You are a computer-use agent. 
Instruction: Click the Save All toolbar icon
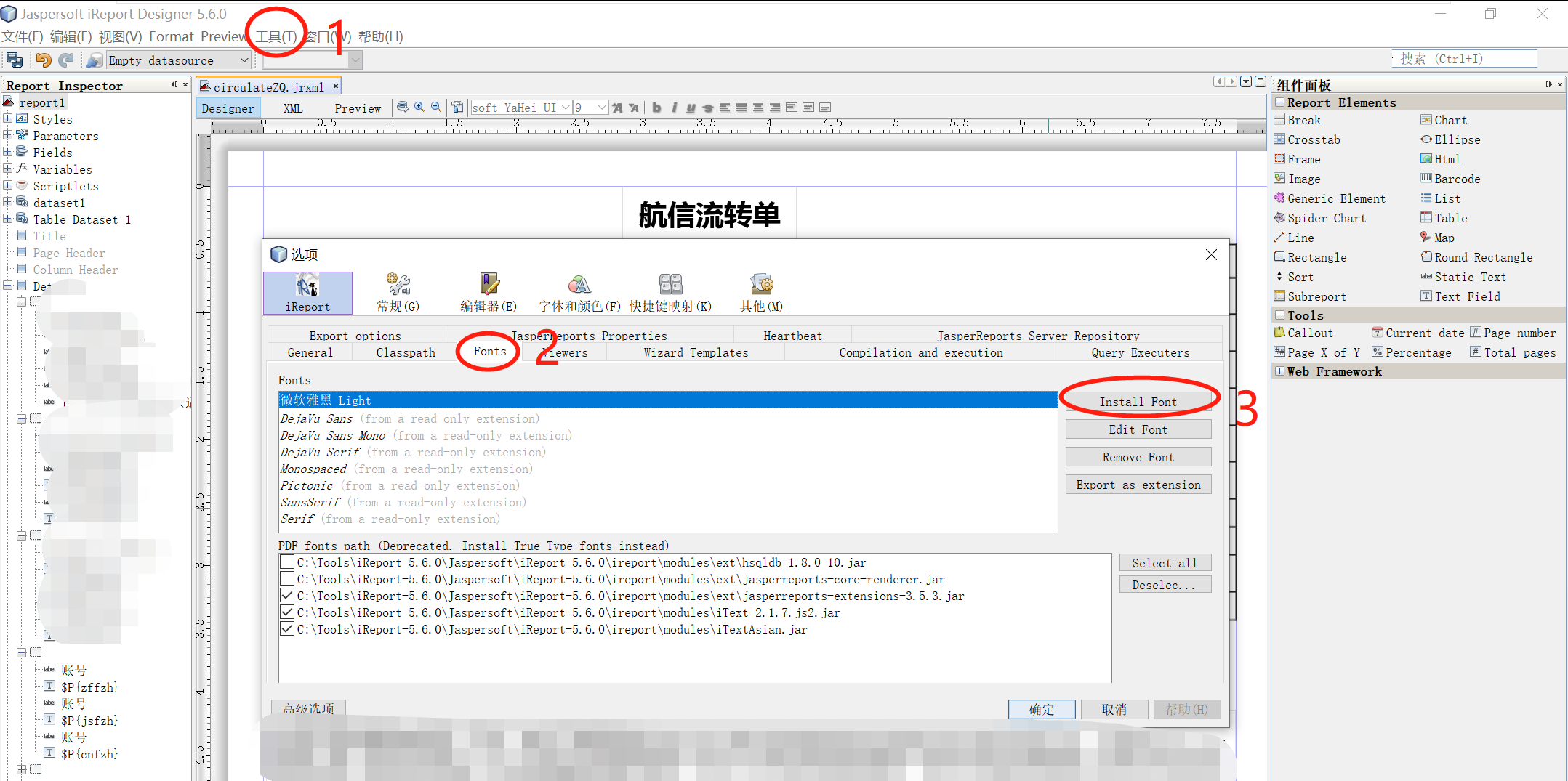pyautogui.click(x=15, y=60)
